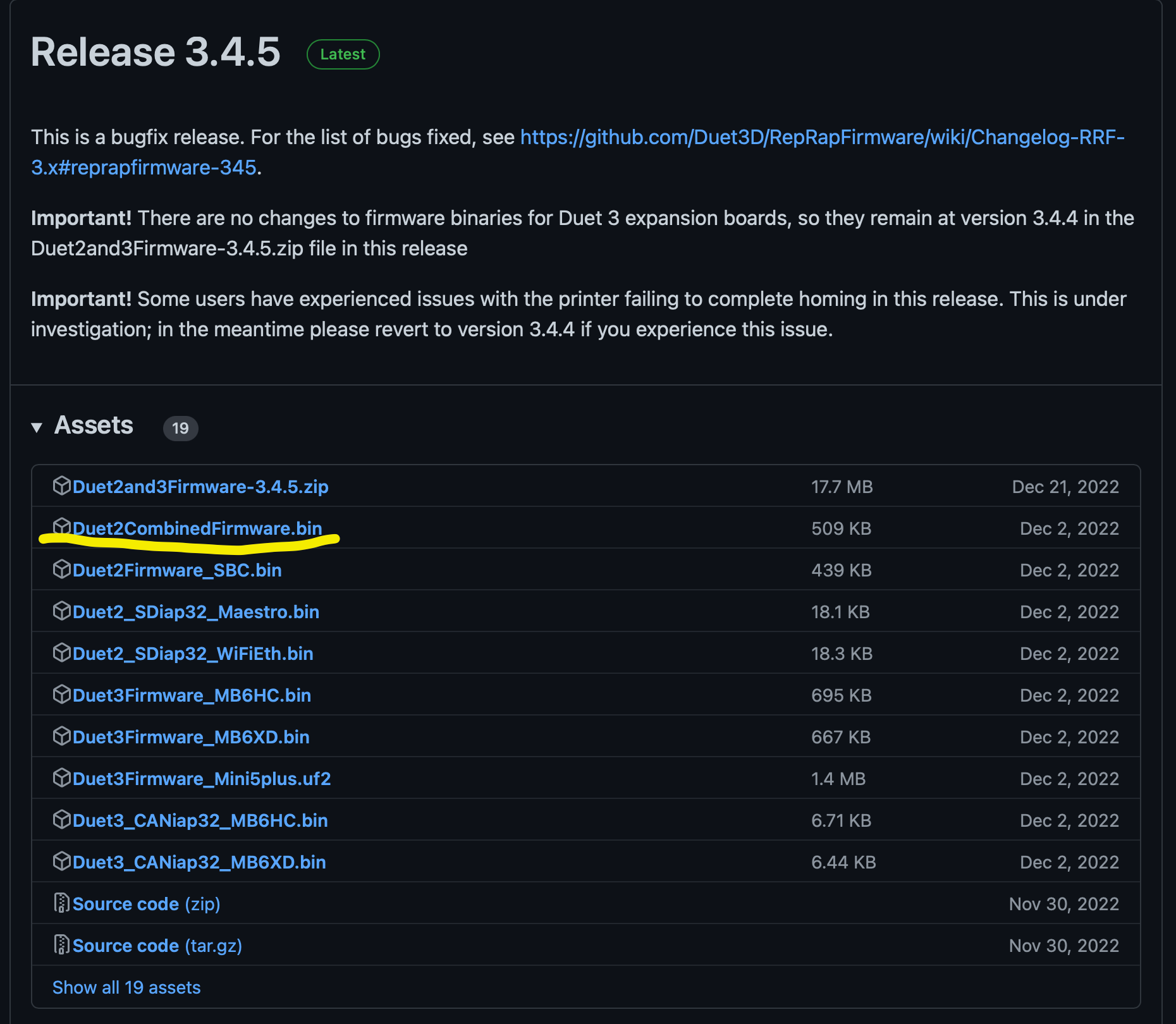The image size is (1176, 1024).
Task: Click the package icon beside Duet3Firmware_MB6XD.bin
Action: click(61, 736)
